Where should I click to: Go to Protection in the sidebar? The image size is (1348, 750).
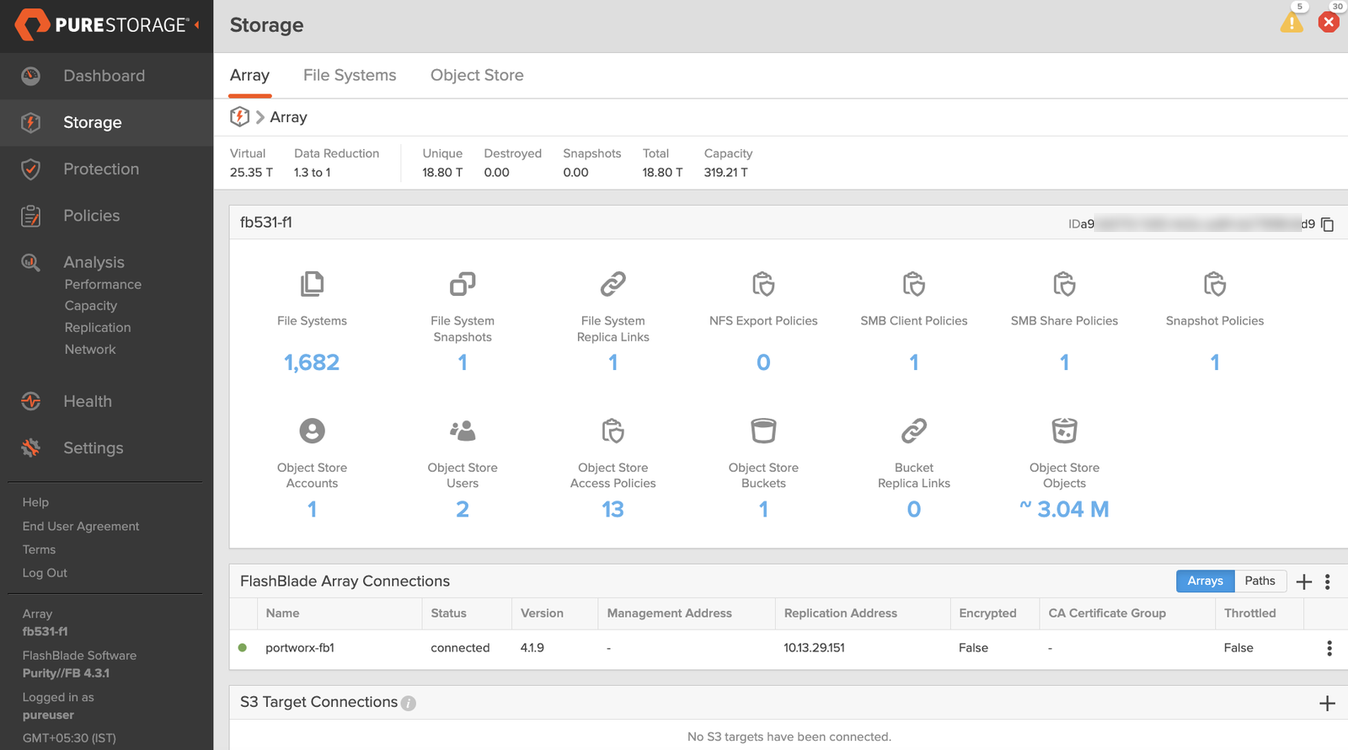pyautogui.click(x=101, y=169)
